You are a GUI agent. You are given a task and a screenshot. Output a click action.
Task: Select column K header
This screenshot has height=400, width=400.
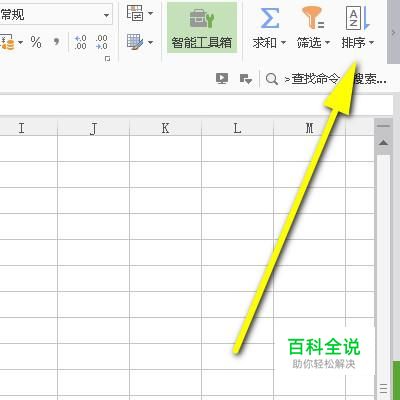pyautogui.click(x=166, y=128)
